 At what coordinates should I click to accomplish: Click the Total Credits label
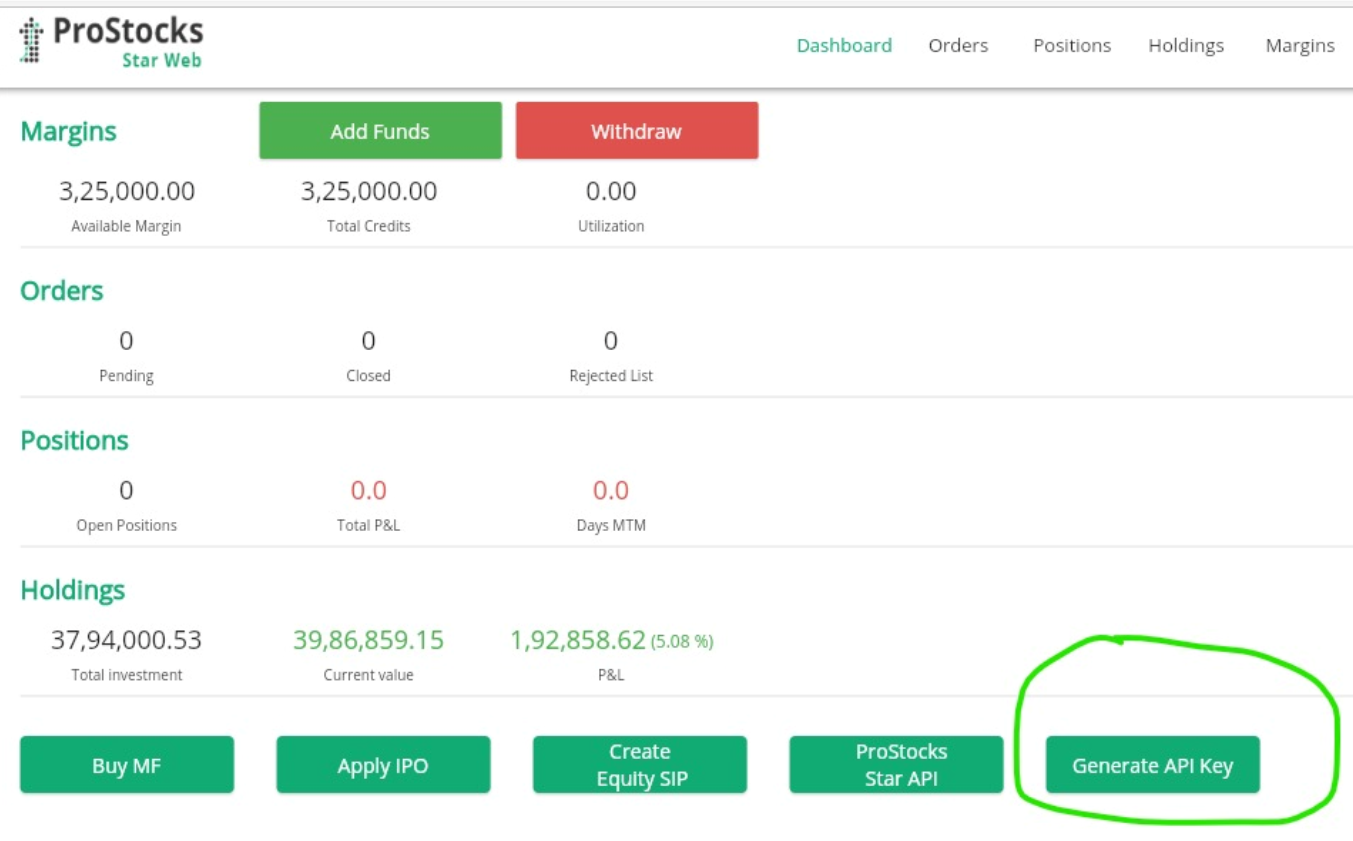pyautogui.click(x=368, y=226)
